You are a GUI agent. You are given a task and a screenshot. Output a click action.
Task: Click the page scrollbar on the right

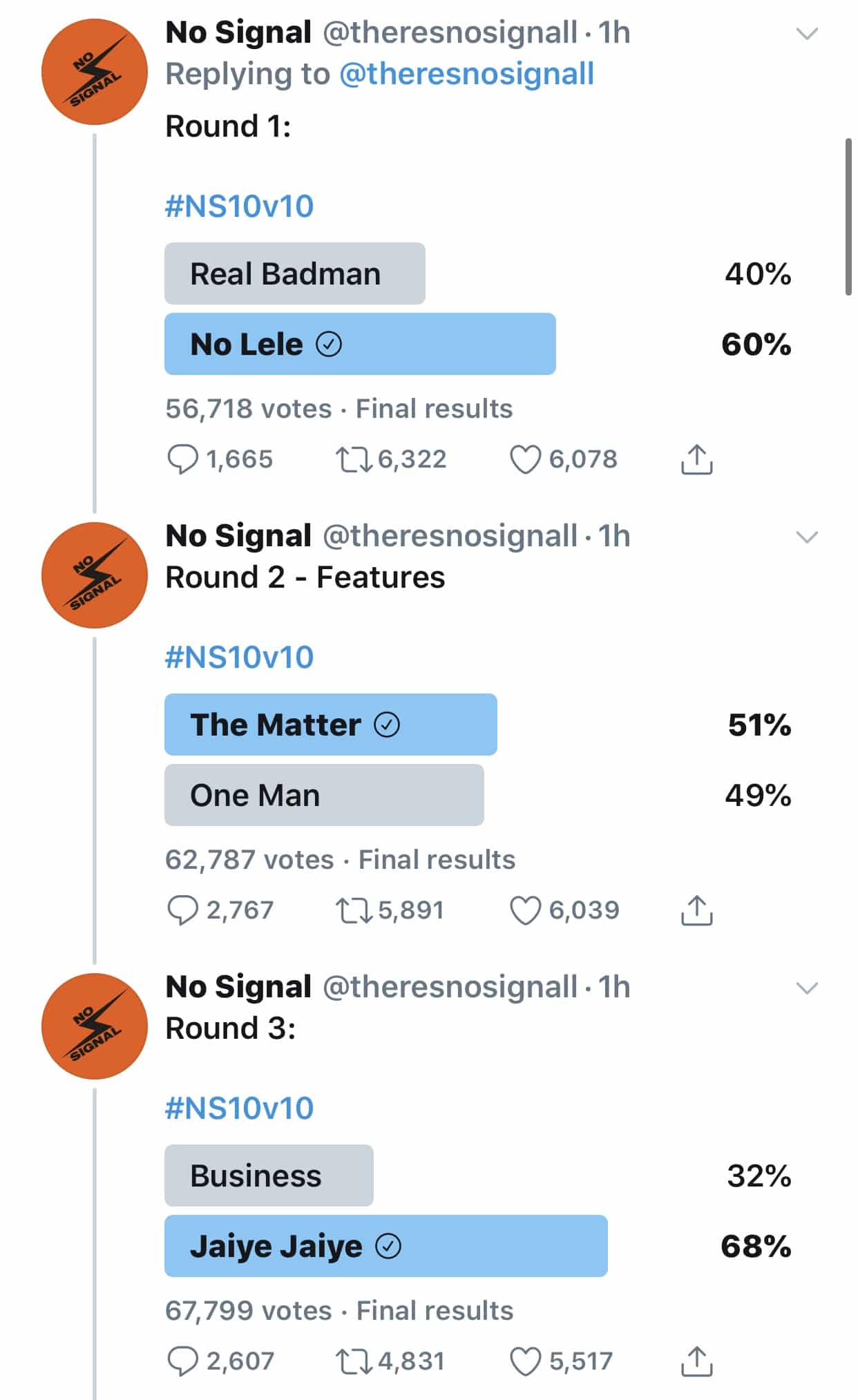click(x=848, y=217)
